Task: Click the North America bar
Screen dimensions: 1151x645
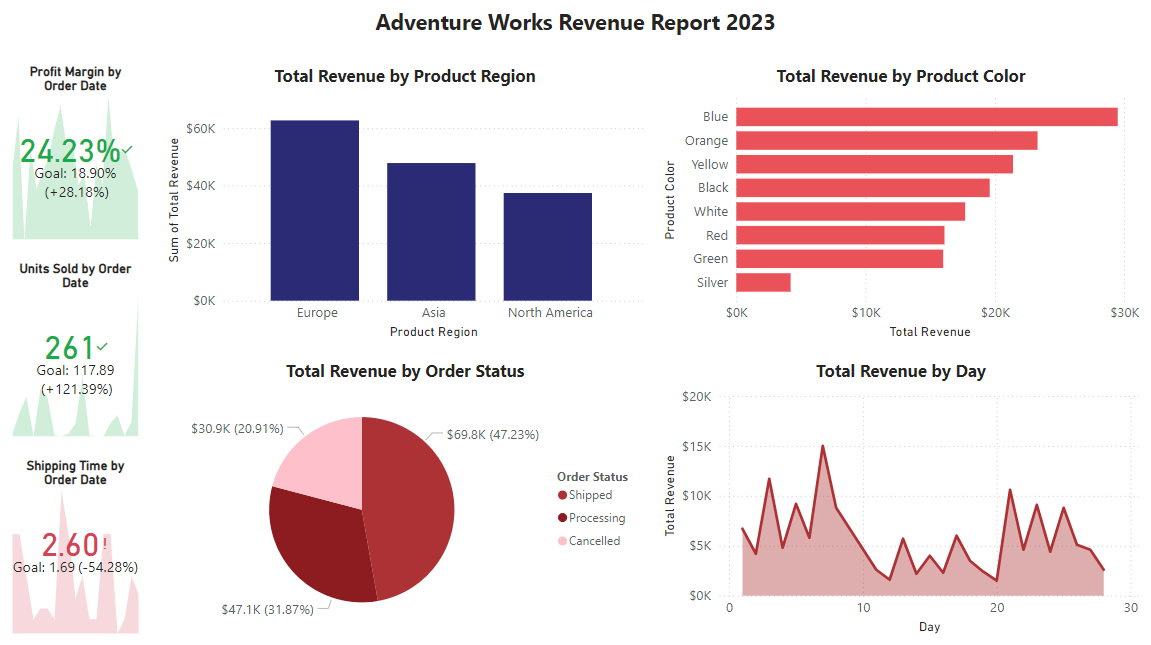Action: (548, 247)
